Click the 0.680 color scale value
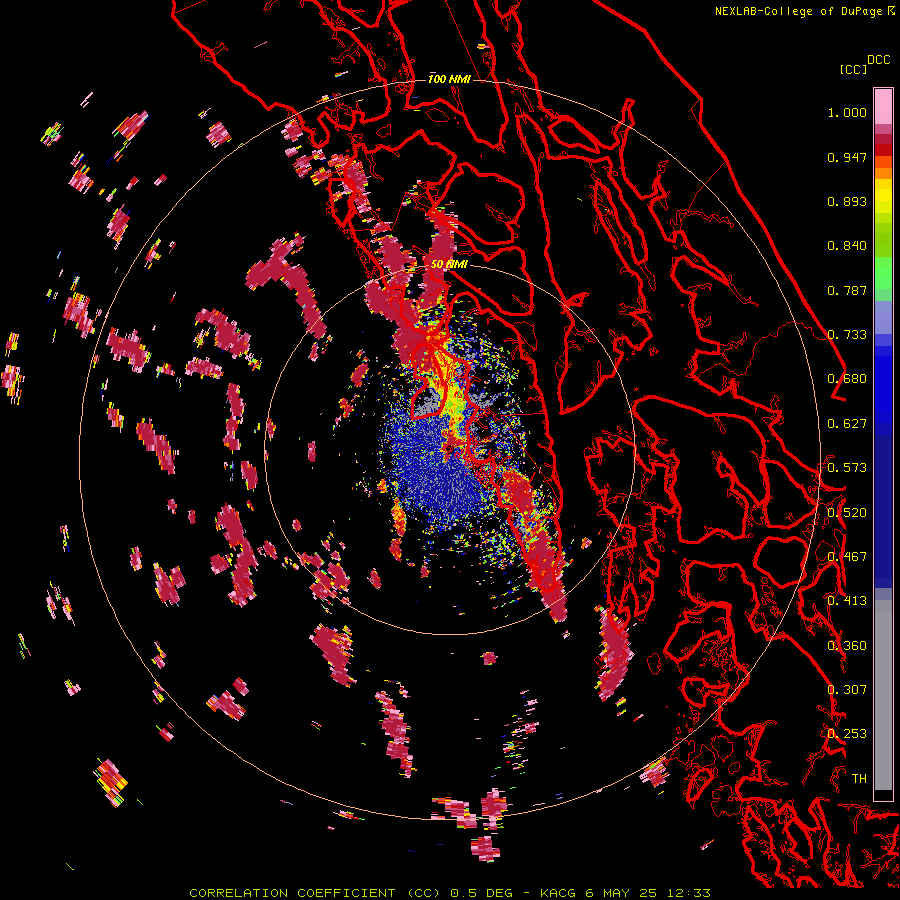The image size is (900, 900). (x=847, y=379)
